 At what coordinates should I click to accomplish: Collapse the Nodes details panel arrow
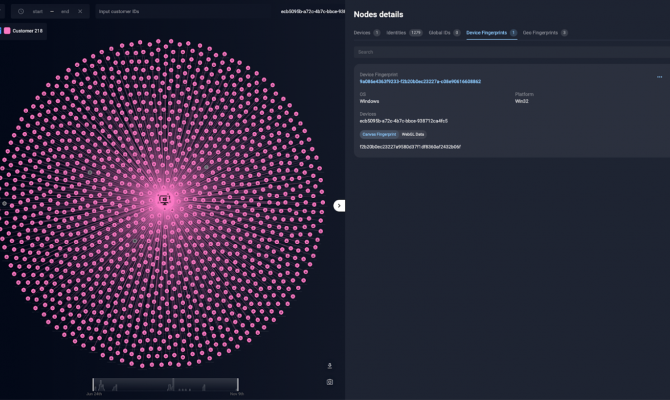[339, 206]
